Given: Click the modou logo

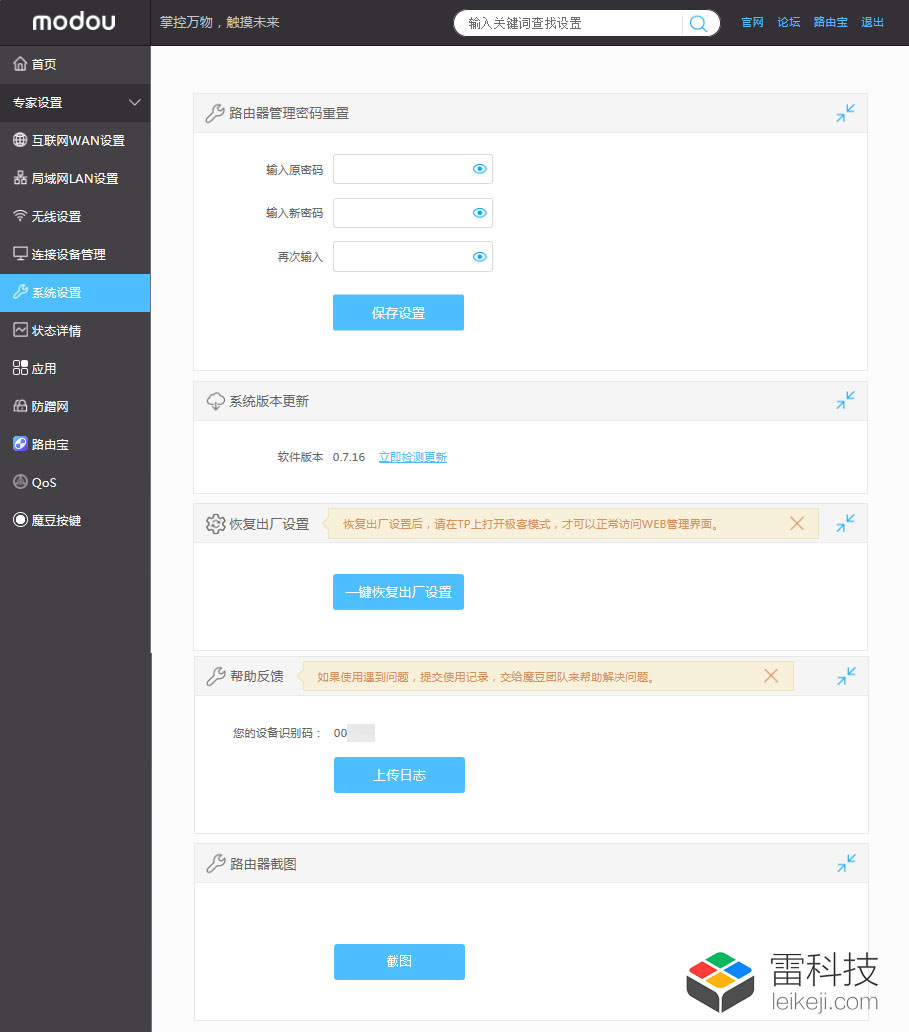Looking at the screenshot, I should (x=74, y=22).
